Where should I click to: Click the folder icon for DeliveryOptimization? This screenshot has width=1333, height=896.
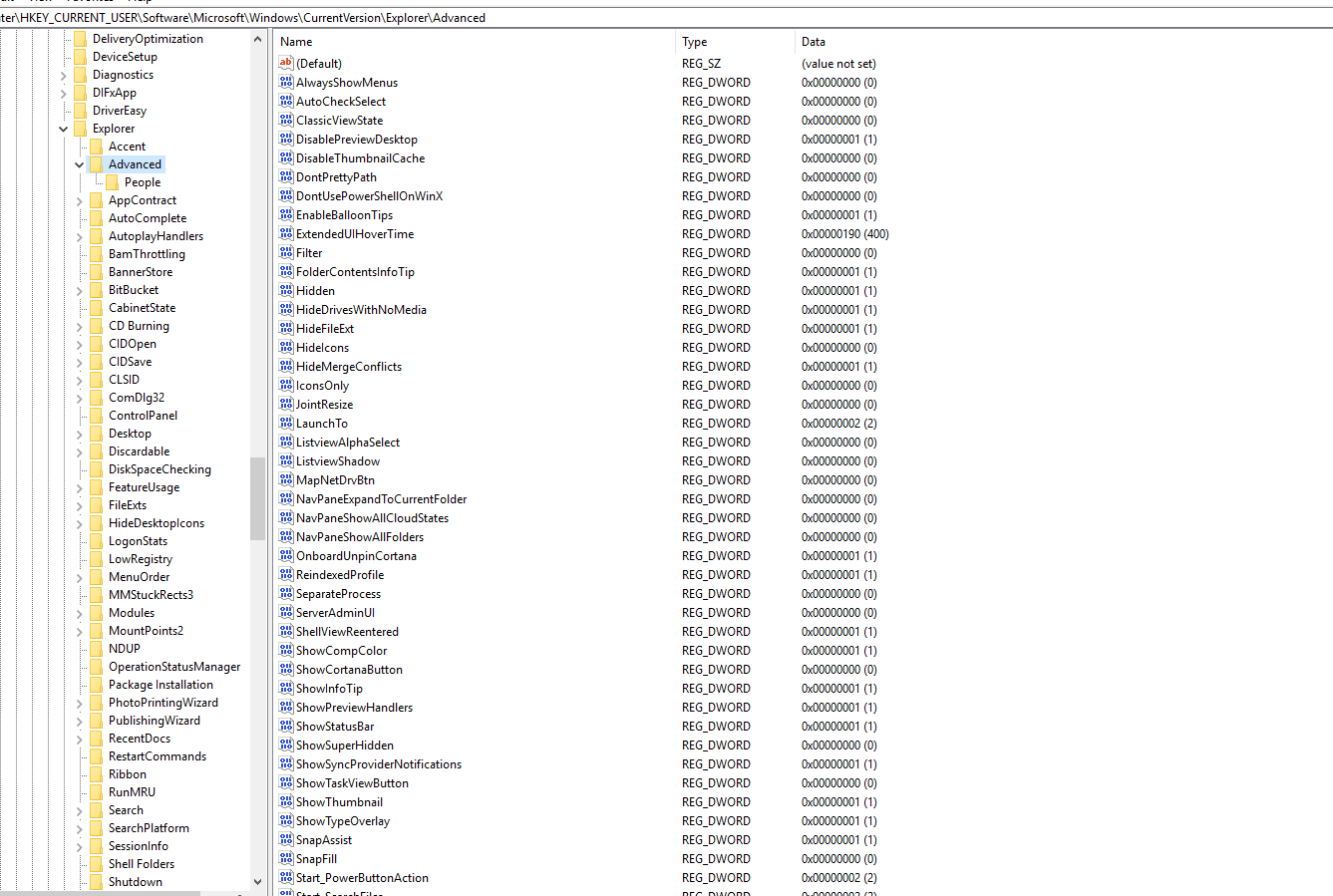coord(80,39)
